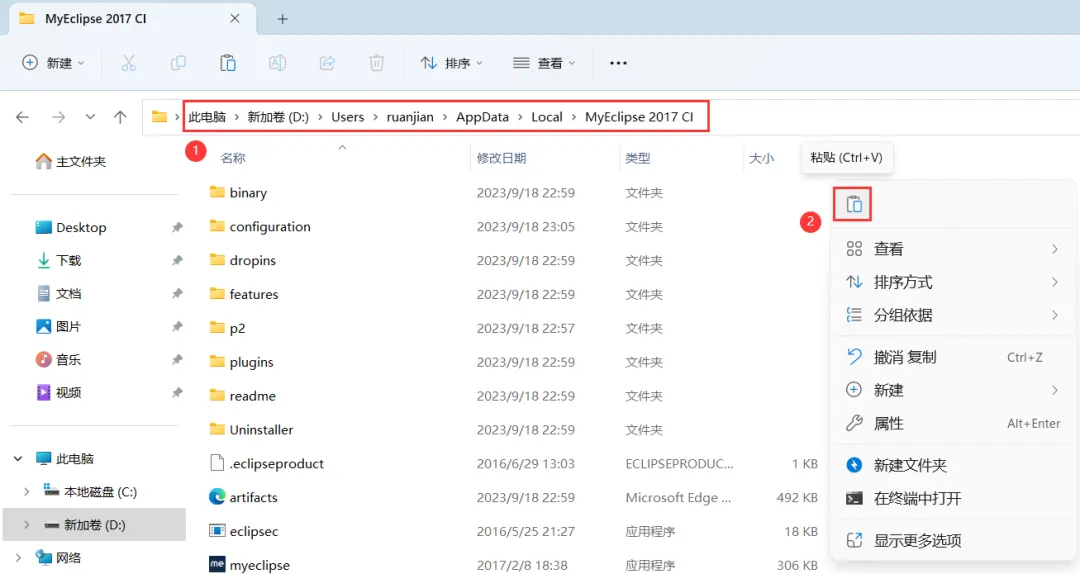Open 分组依据 submenu in context menu

[x=953, y=315]
